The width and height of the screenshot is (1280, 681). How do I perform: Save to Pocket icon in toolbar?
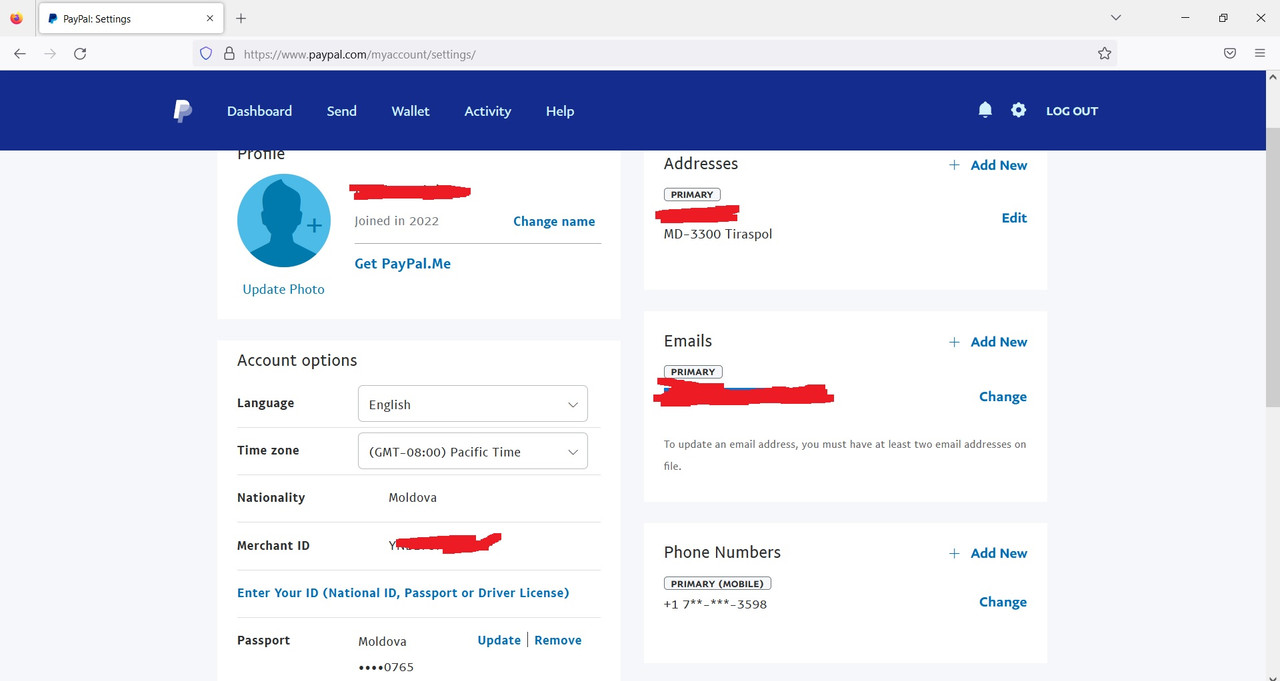click(1230, 54)
